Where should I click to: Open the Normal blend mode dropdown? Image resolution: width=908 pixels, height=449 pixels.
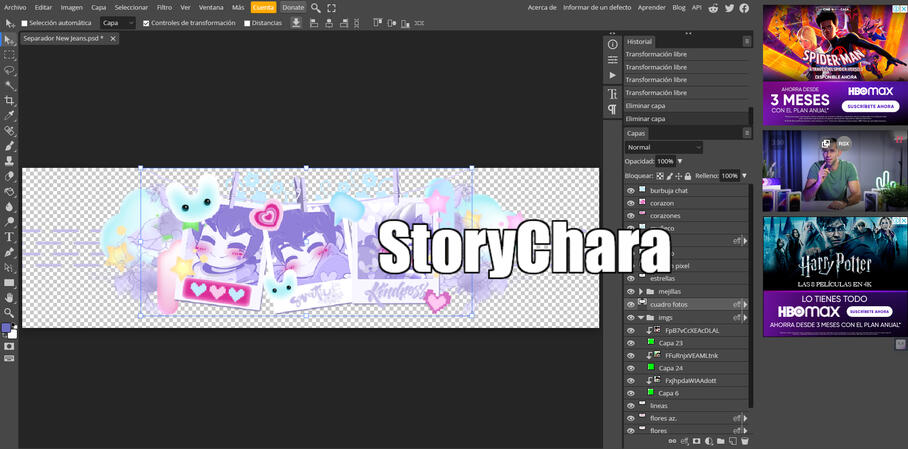664,147
